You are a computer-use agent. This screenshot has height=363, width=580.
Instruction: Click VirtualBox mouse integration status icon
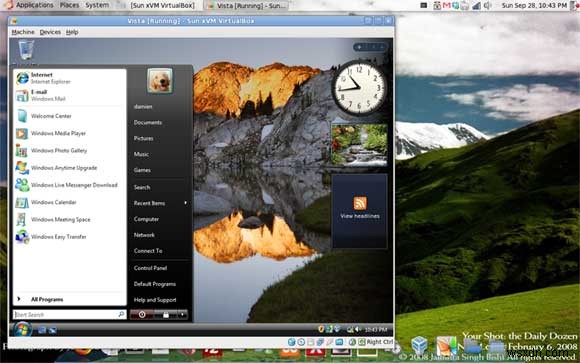click(x=353, y=342)
